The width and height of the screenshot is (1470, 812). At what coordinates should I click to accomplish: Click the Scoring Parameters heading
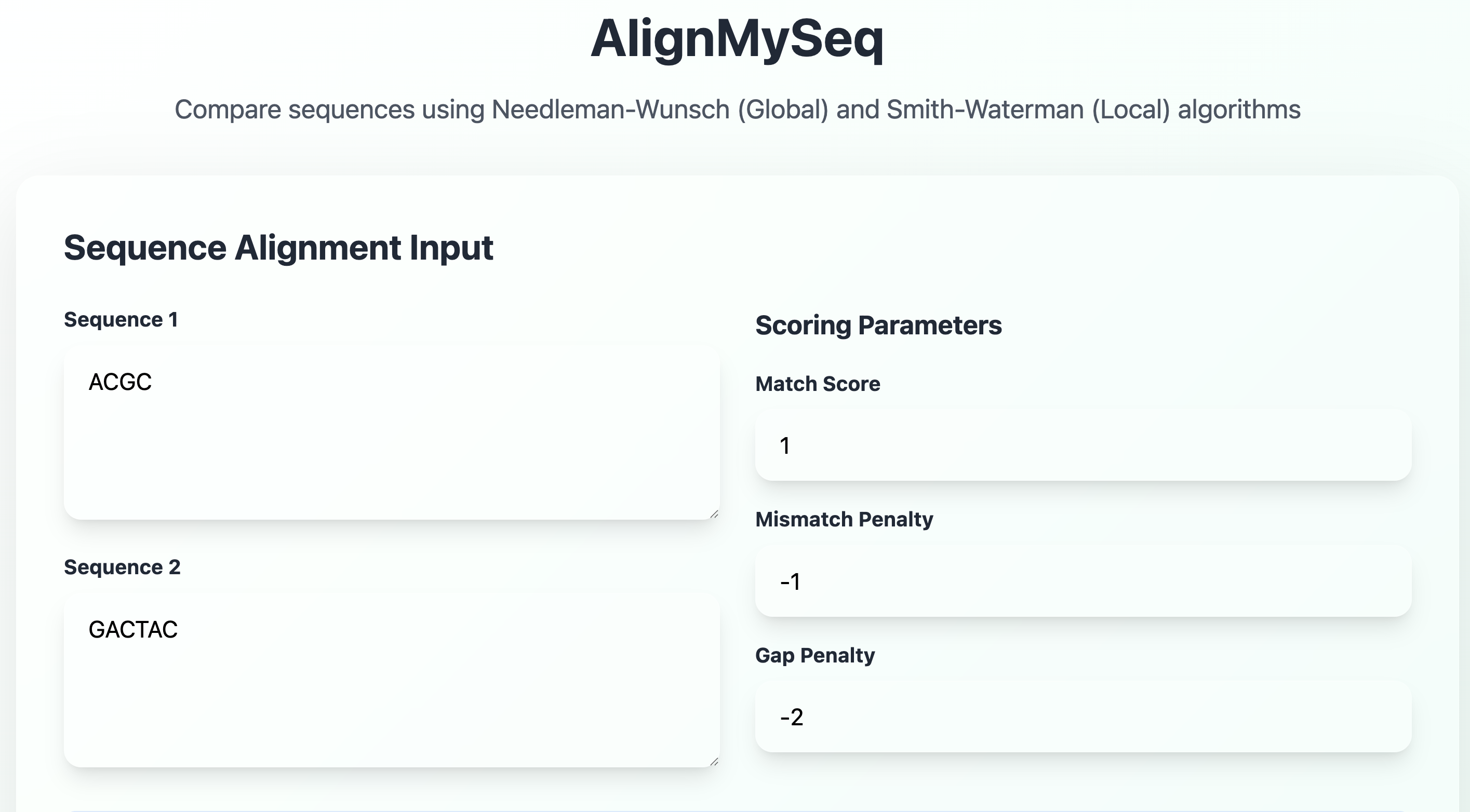click(x=878, y=325)
